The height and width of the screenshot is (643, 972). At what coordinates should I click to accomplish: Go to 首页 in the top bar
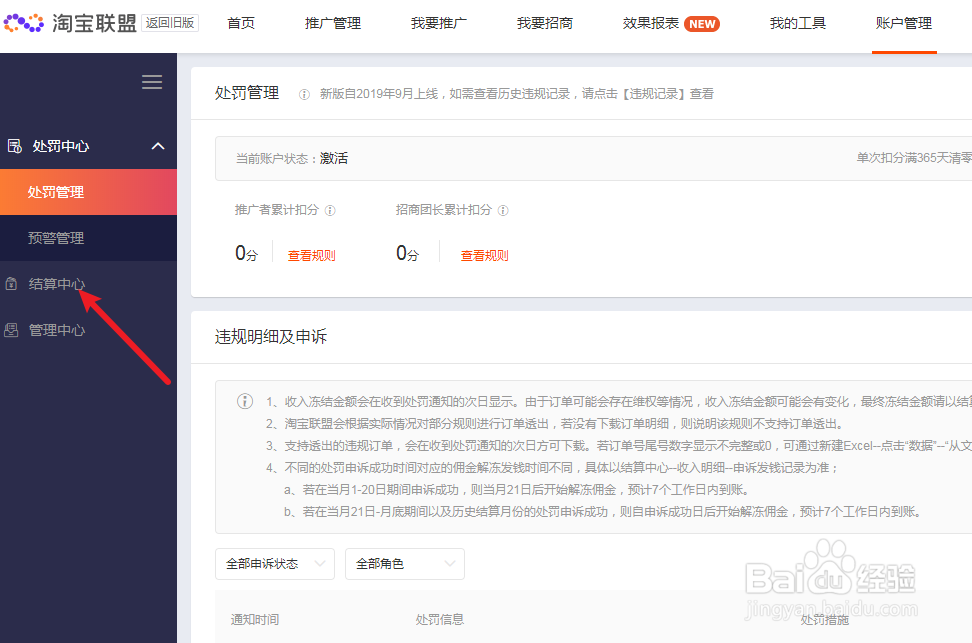coord(240,23)
